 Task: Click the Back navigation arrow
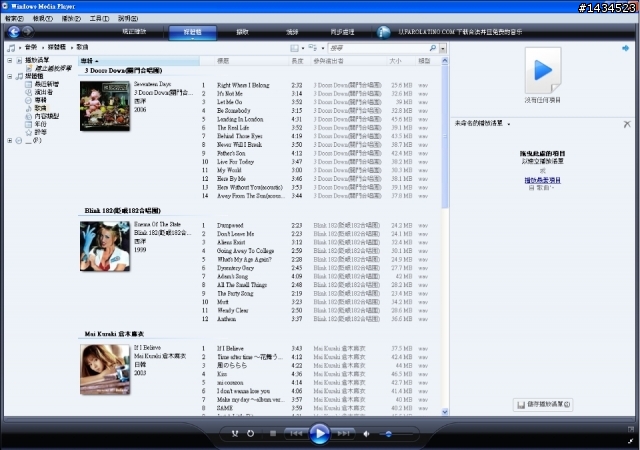(x=14, y=32)
